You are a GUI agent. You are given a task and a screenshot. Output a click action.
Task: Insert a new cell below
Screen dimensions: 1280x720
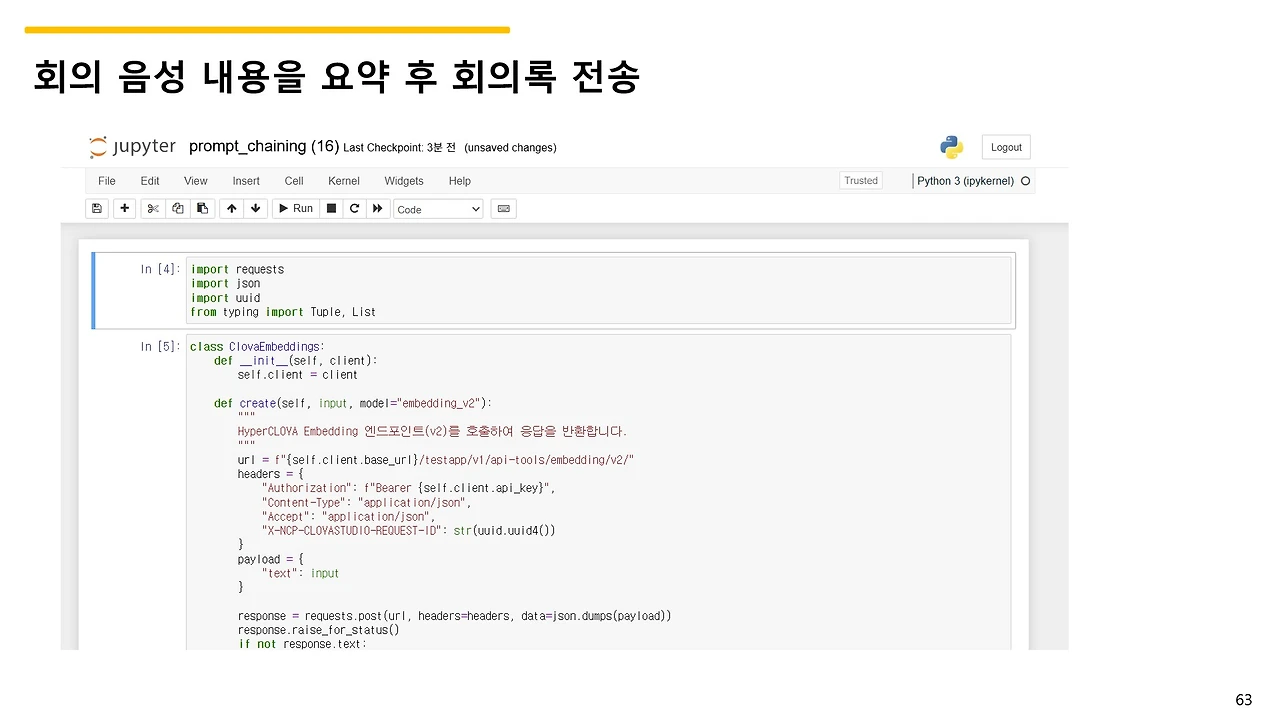point(124,208)
